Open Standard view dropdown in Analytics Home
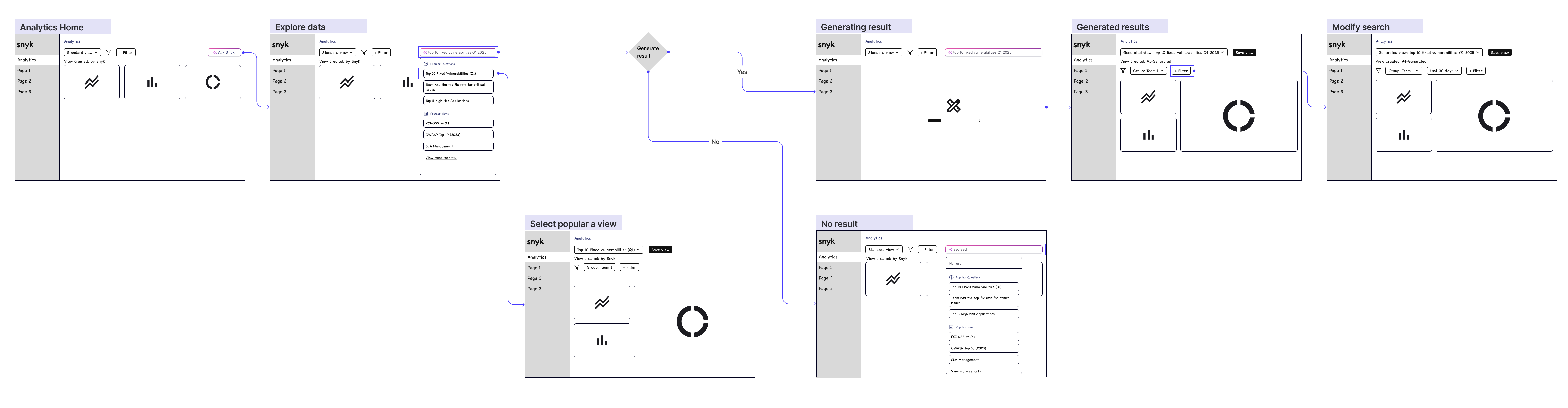The image size is (1568, 408). pyautogui.click(x=82, y=53)
